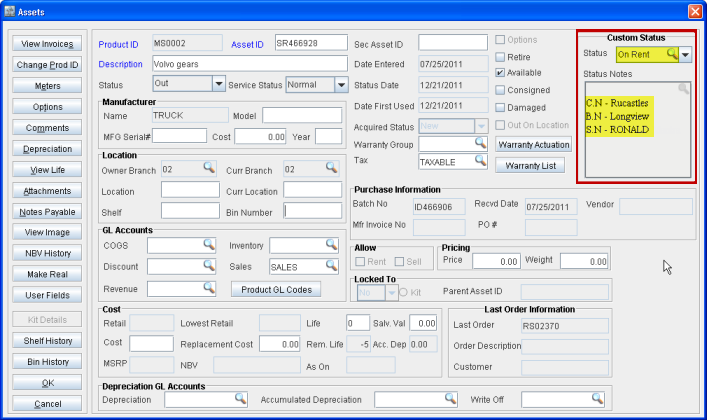Uncheck the Available checkbox
This screenshot has height=420, width=707.
pyautogui.click(x=500, y=73)
